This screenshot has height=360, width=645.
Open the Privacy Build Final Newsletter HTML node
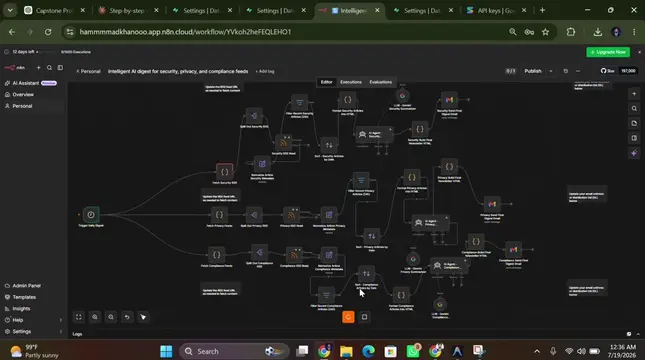(x=449, y=167)
